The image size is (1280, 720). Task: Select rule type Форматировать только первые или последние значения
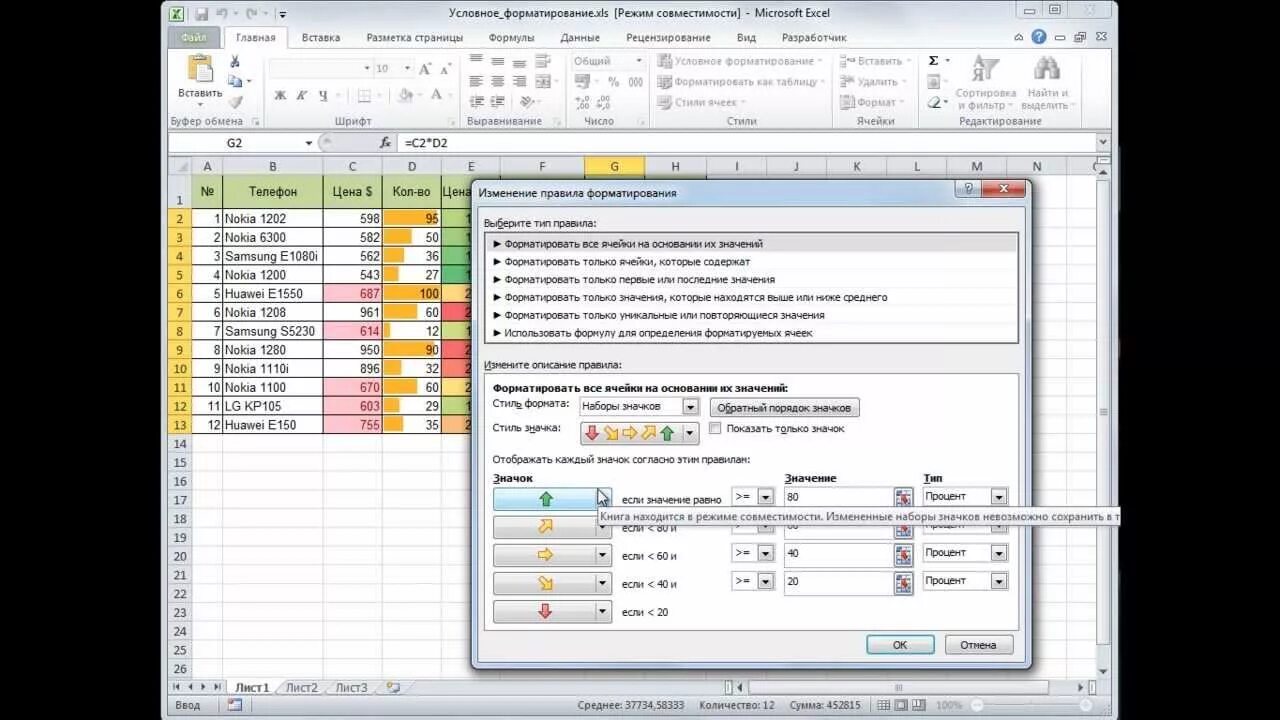pos(750,280)
